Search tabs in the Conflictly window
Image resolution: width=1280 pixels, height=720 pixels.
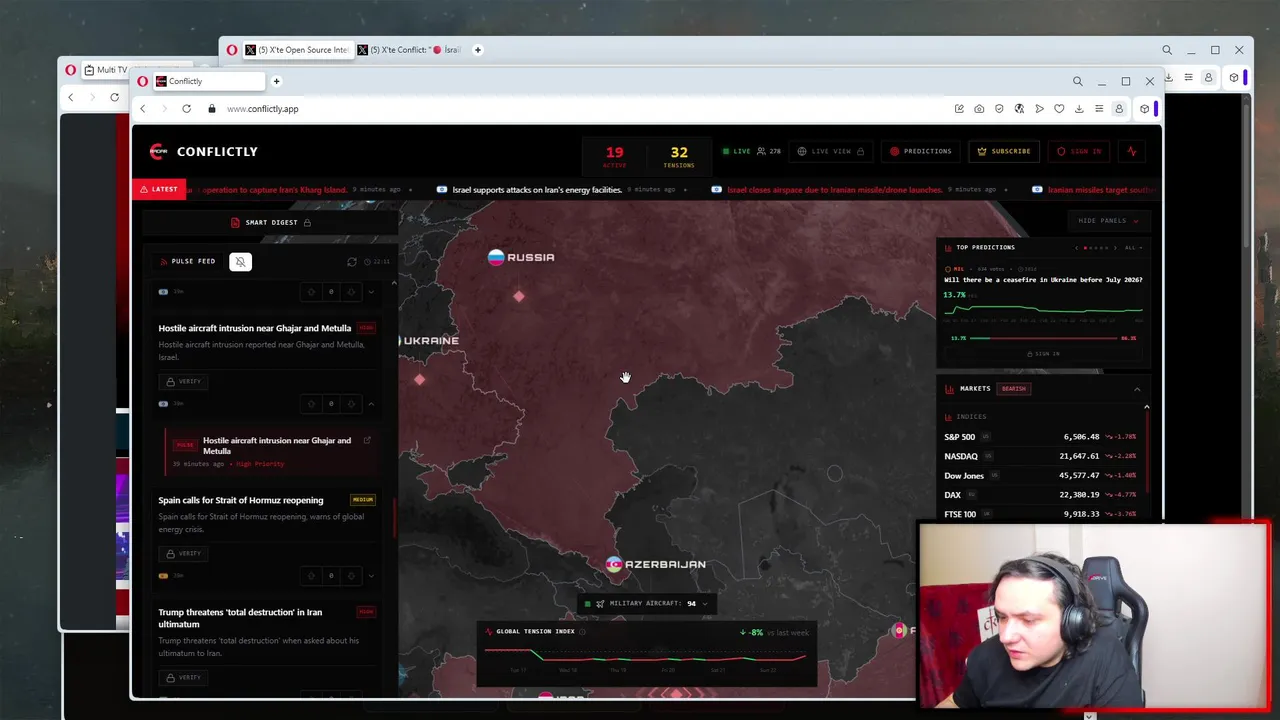1077,81
